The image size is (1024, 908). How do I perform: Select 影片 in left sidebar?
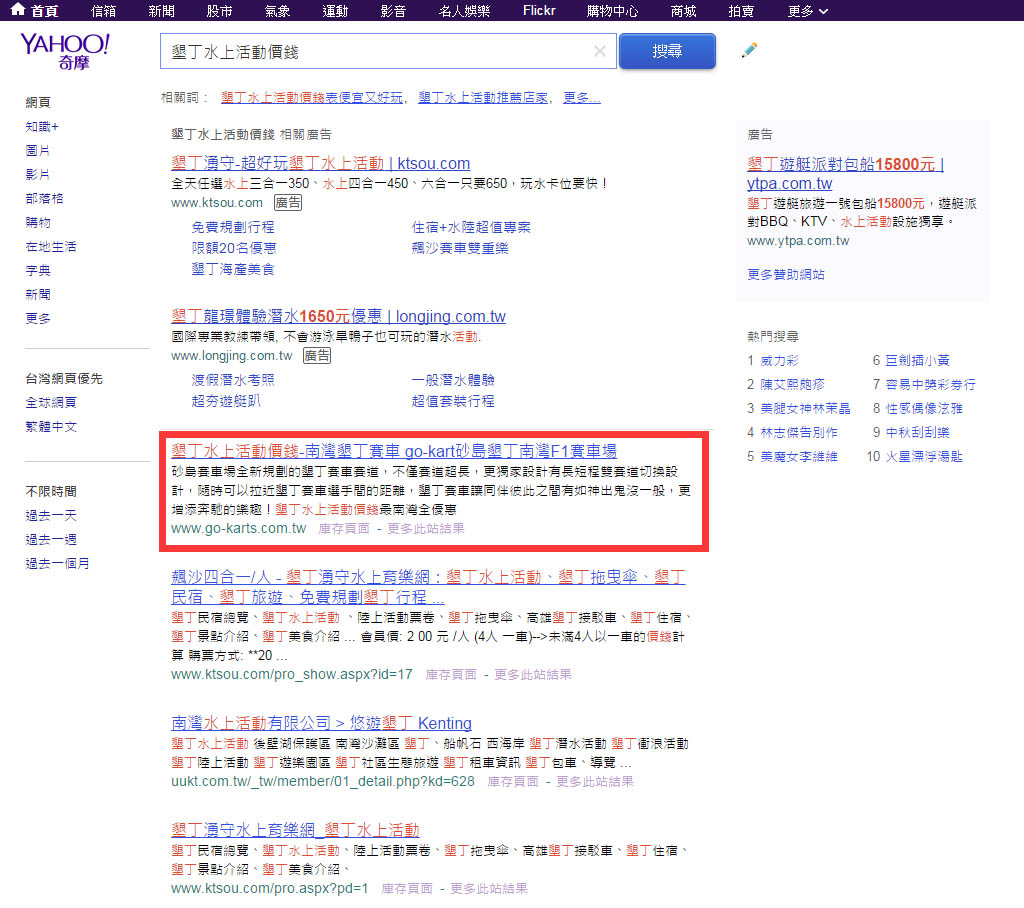pos(37,174)
